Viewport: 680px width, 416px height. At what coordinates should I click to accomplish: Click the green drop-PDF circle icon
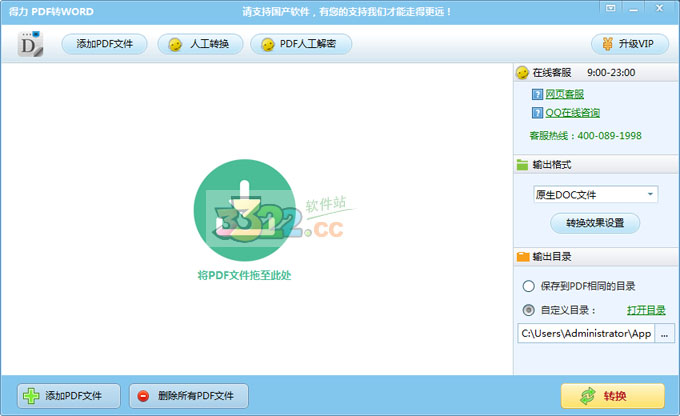[x=245, y=210]
